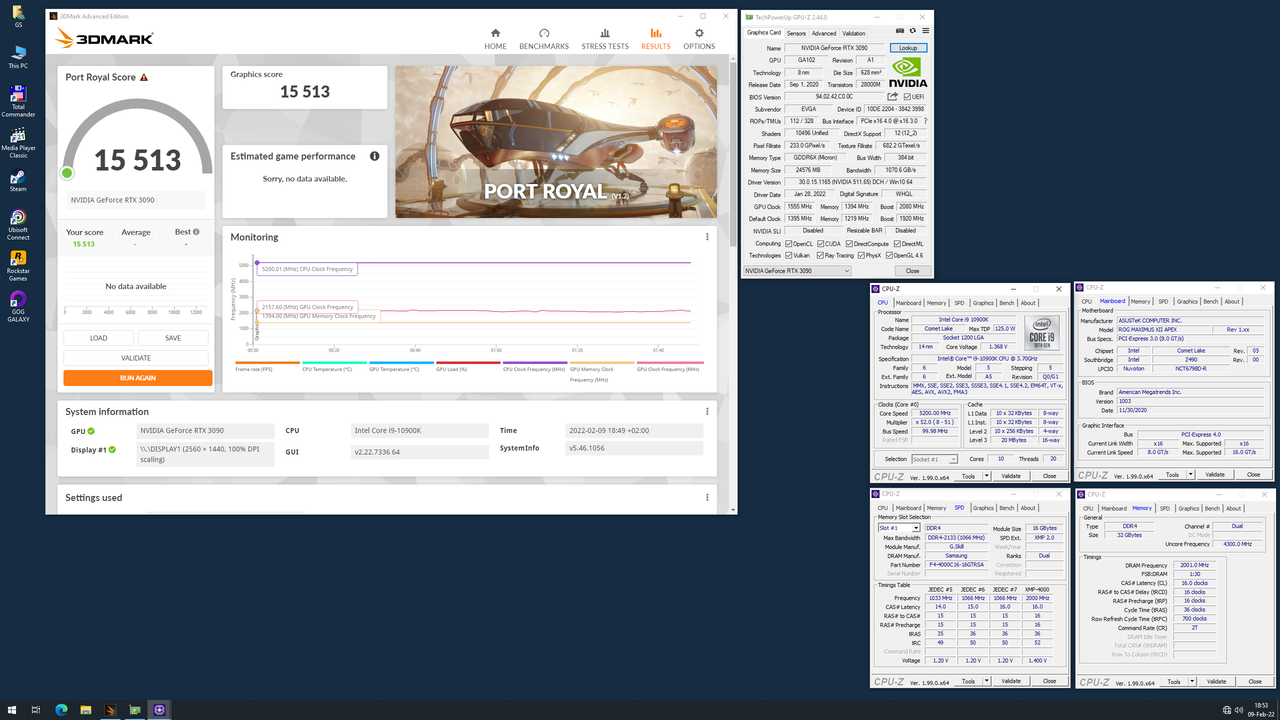
Task: Click the warning icon beside Port Royal Score
Action: [144, 77]
